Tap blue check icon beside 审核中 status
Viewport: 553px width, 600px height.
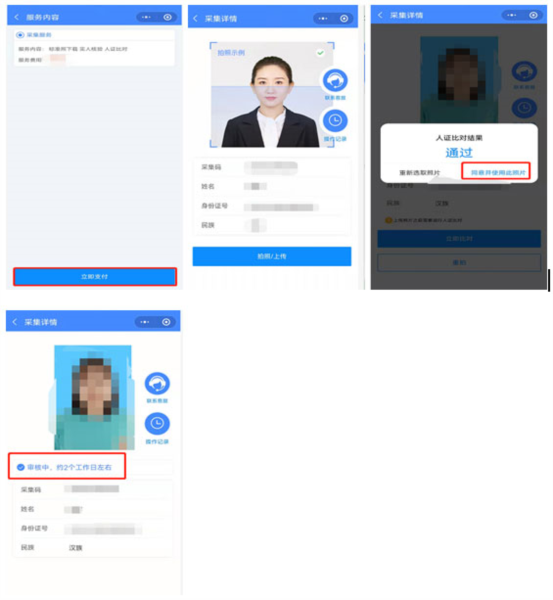pyautogui.click(x=21, y=467)
